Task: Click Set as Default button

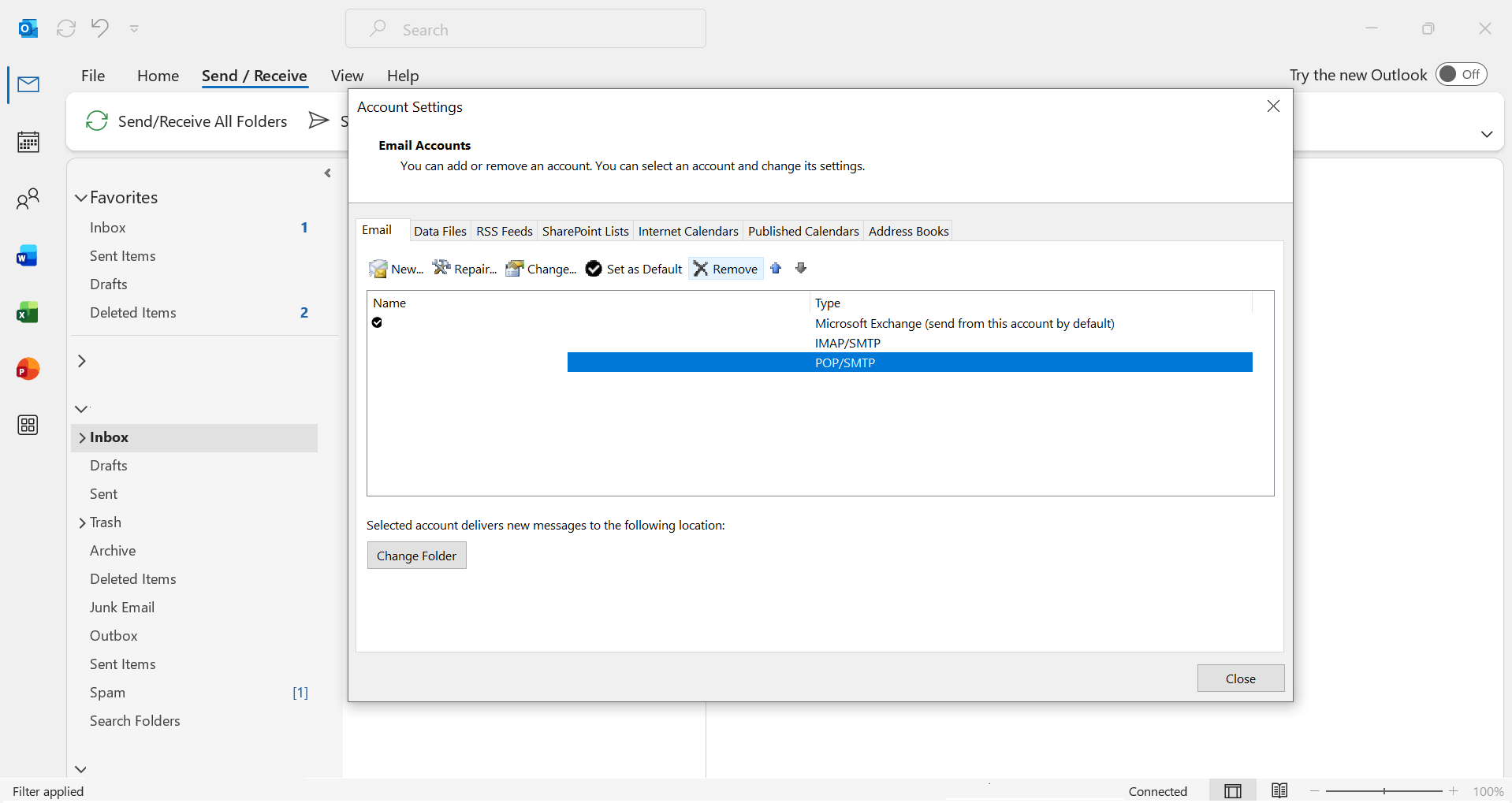Action: tap(634, 269)
